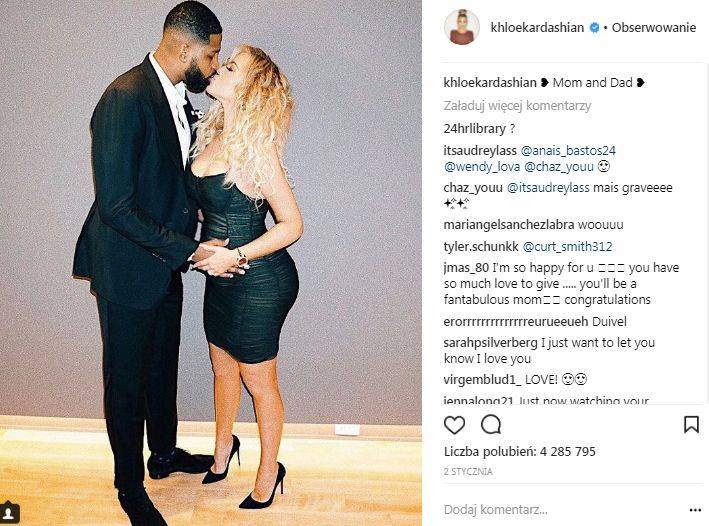Show tagged people icon on the photo
709x526 pixels.
(x=9, y=513)
